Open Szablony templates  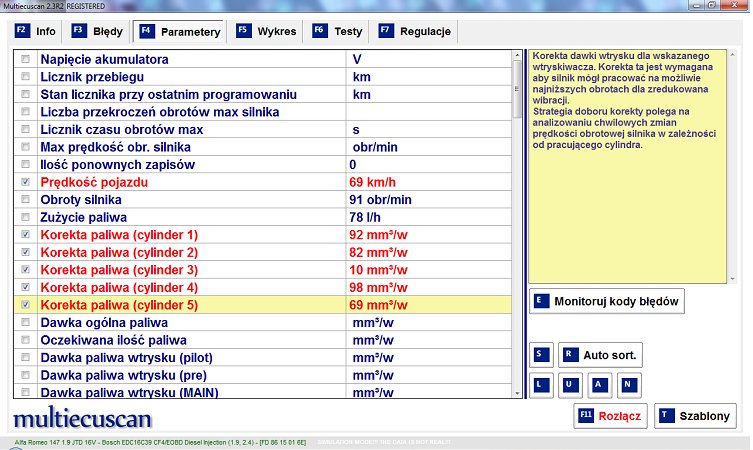coord(695,416)
